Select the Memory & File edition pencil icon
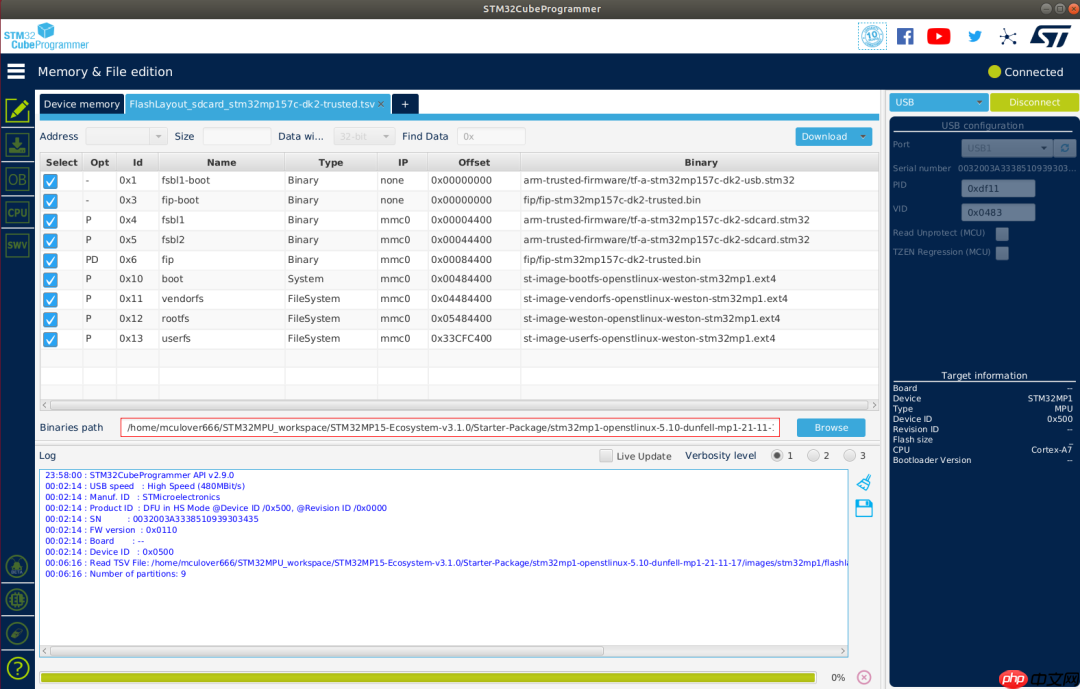The image size is (1080, 689). click(17, 110)
